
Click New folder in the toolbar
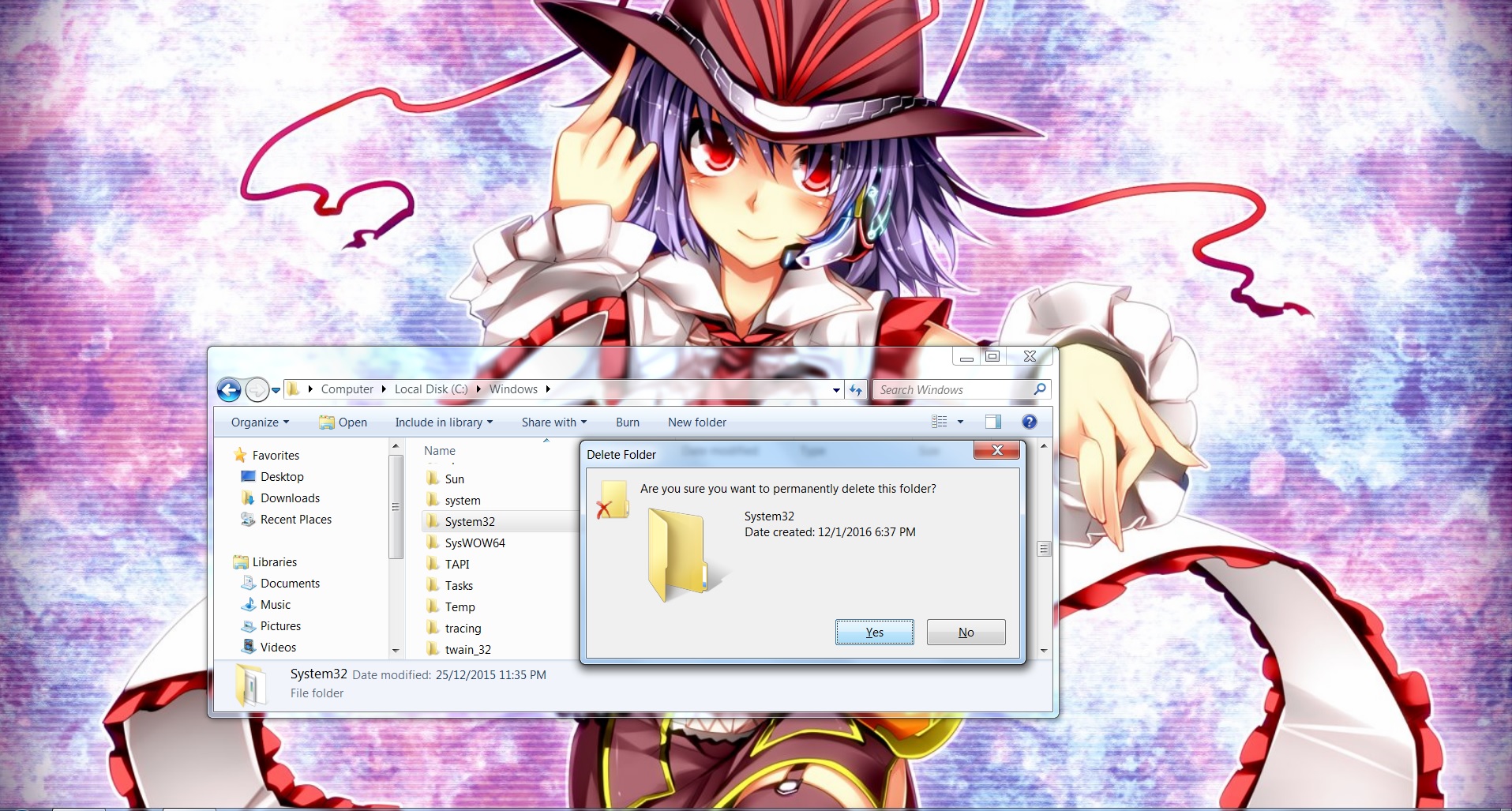point(696,422)
